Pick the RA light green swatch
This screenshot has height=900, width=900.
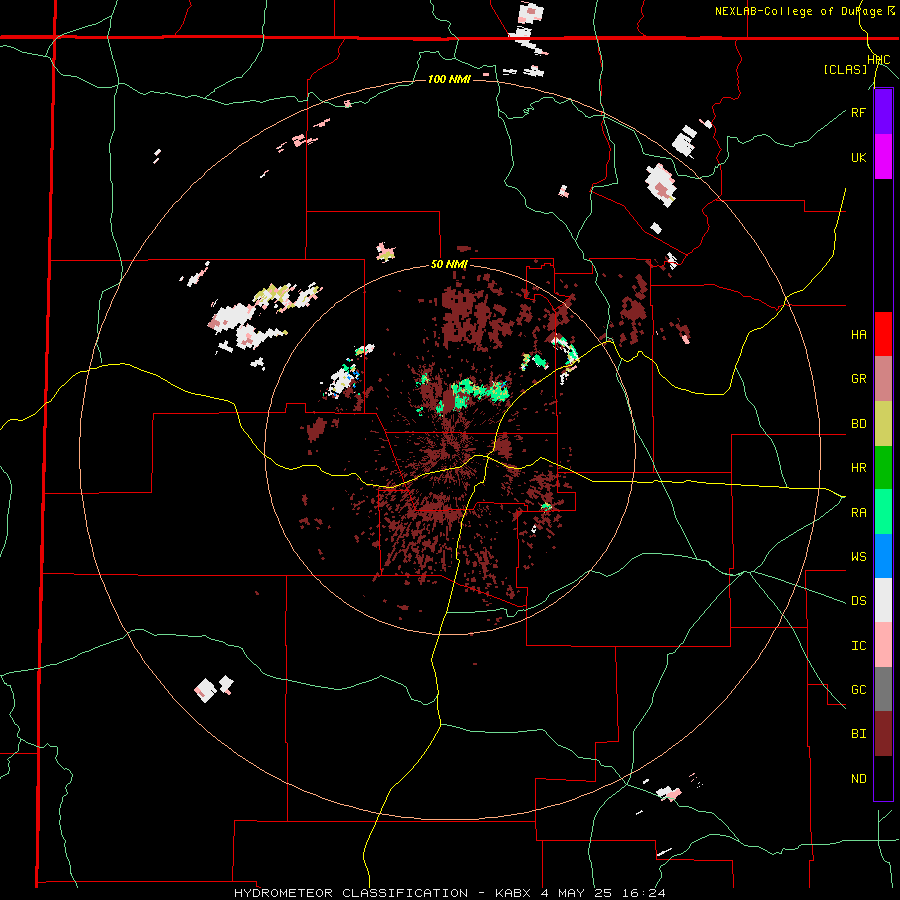[883, 512]
